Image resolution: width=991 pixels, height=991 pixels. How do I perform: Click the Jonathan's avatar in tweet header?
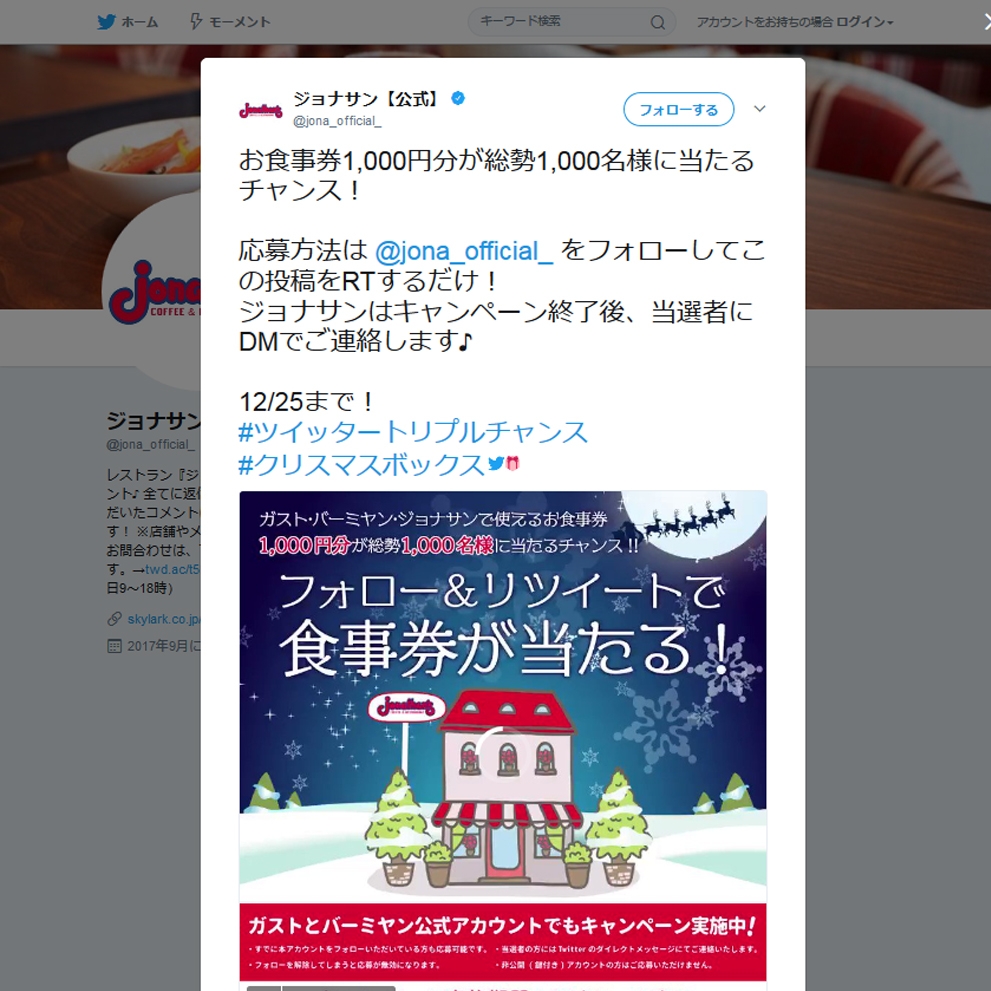[x=260, y=110]
